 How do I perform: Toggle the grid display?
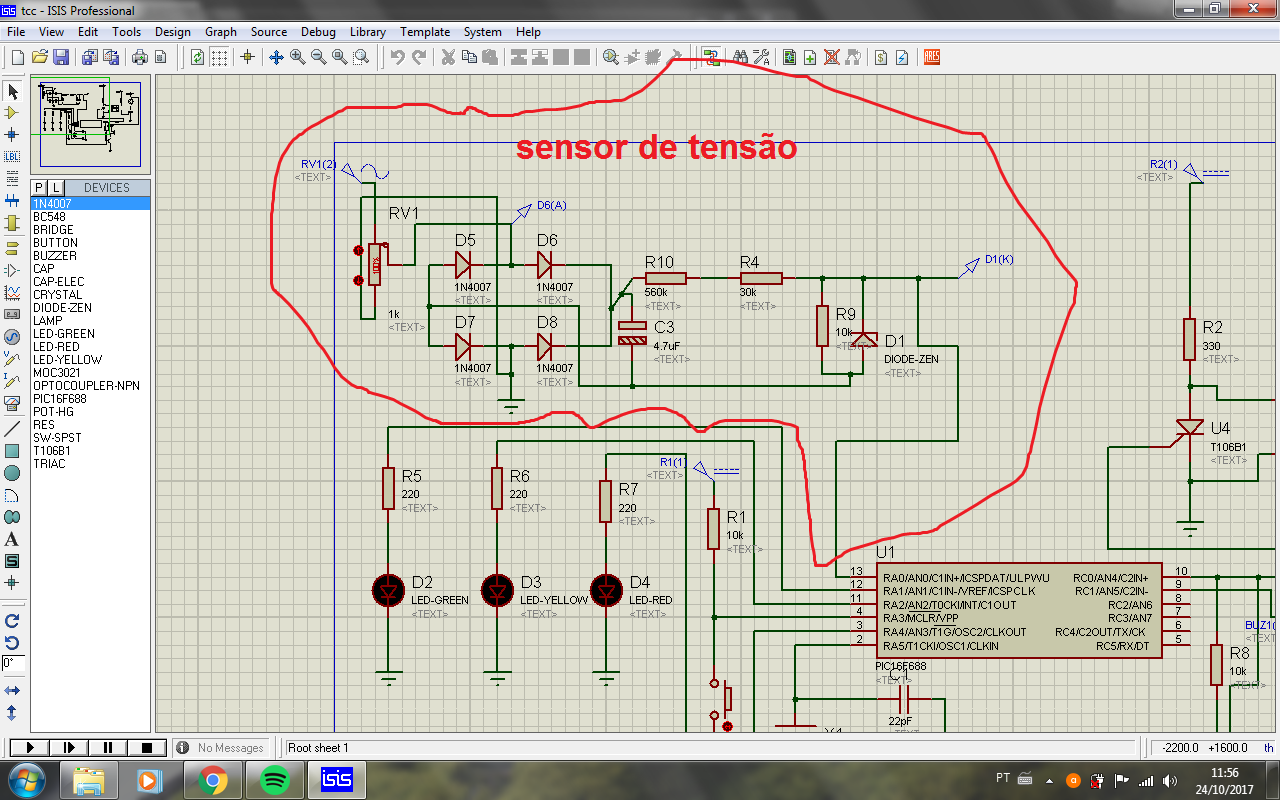point(219,57)
